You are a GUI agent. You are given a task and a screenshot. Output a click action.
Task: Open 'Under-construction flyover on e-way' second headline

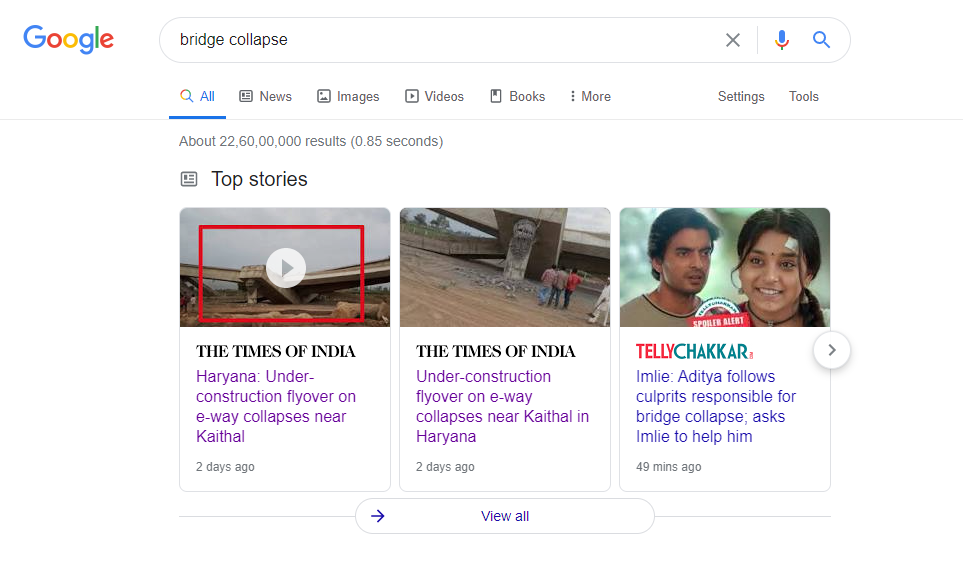[x=502, y=406]
